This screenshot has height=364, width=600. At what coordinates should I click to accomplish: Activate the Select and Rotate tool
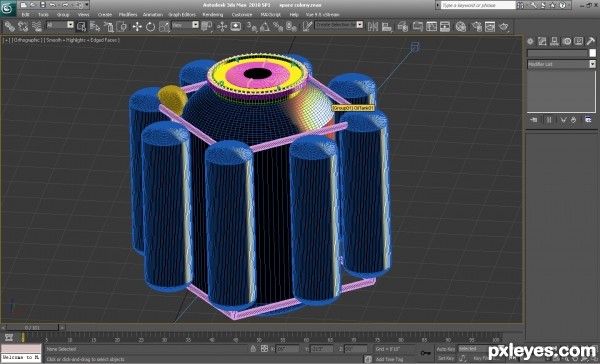pyautogui.click(x=150, y=26)
